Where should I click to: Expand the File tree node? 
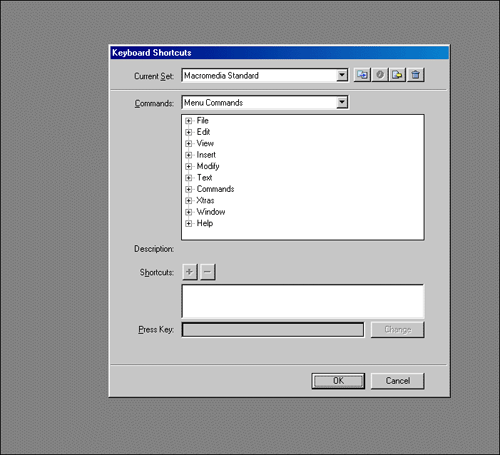[x=189, y=121]
